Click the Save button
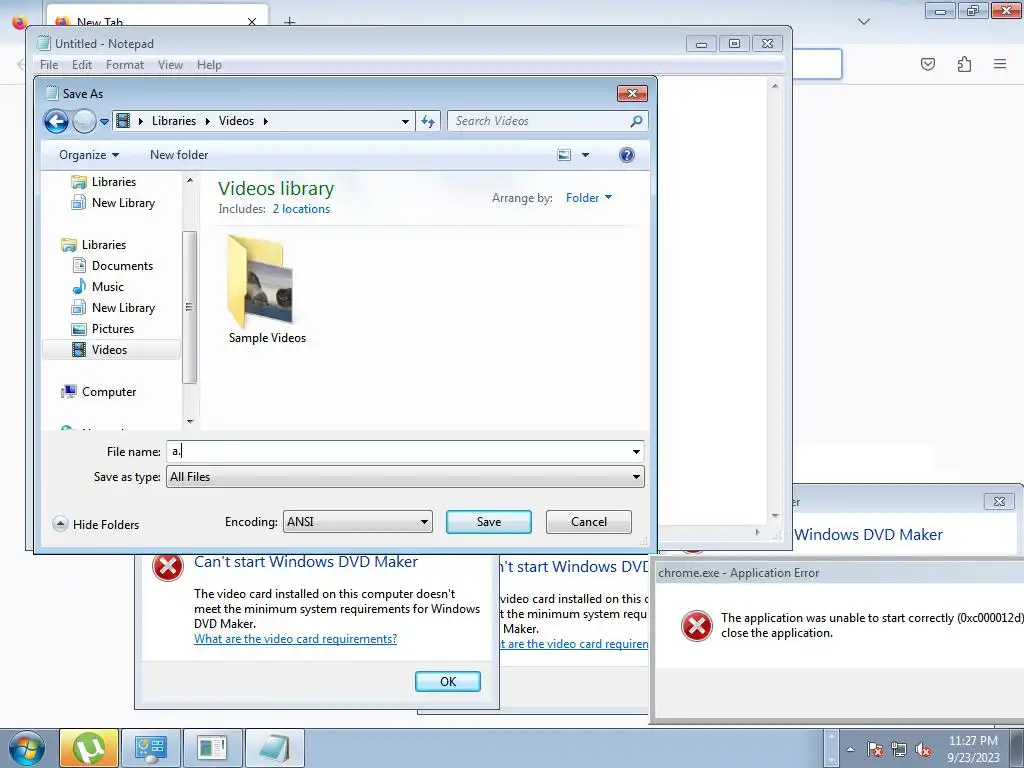Screen dimensions: 1024x768 pyautogui.click(x=488, y=522)
